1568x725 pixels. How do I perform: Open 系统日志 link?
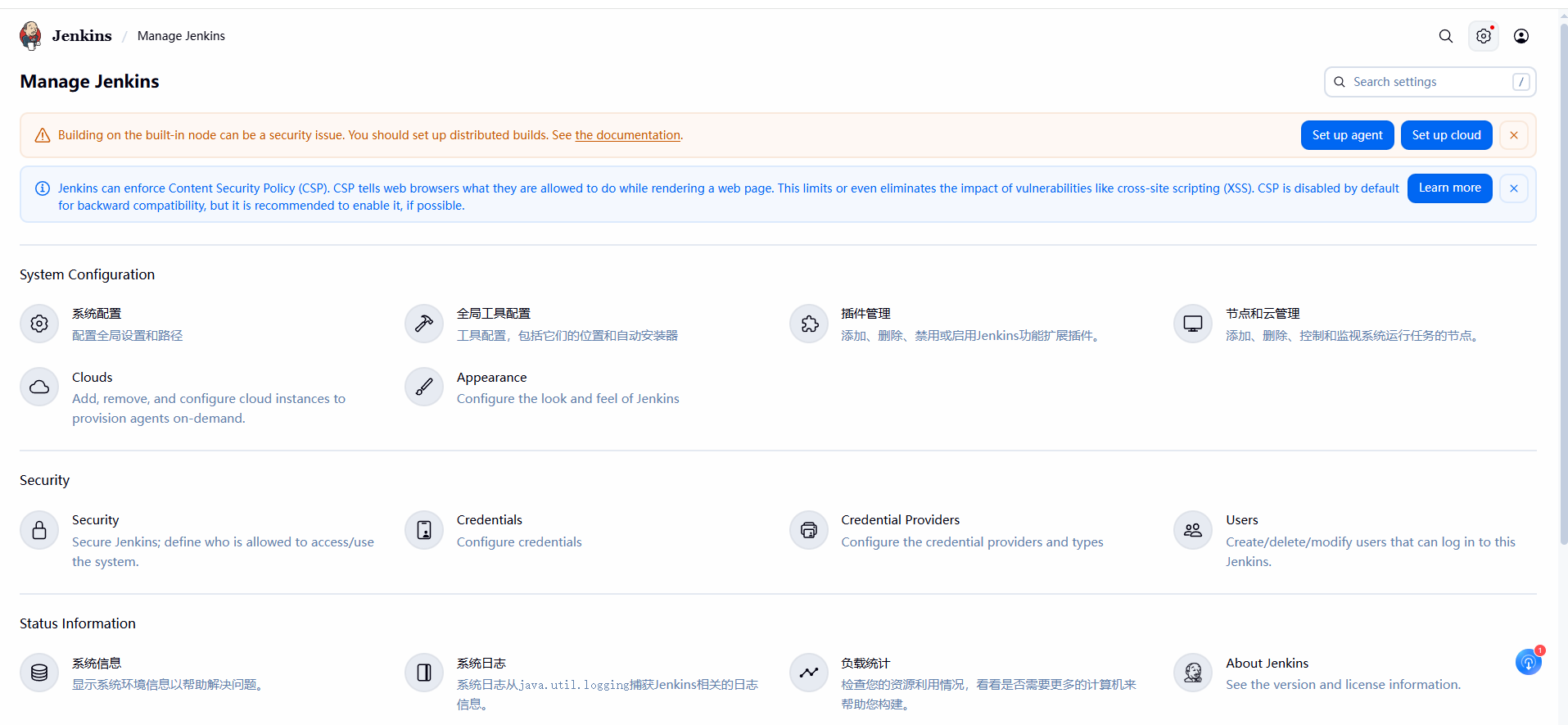pos(481,664)
